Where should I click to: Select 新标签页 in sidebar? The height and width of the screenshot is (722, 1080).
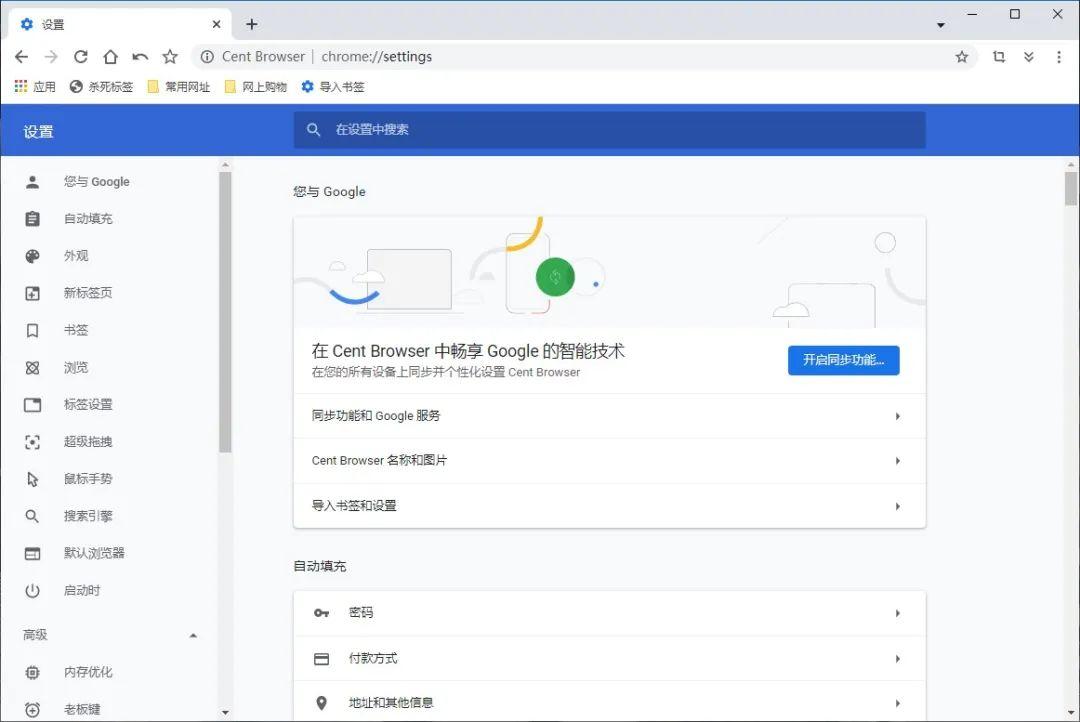point(88,293)
